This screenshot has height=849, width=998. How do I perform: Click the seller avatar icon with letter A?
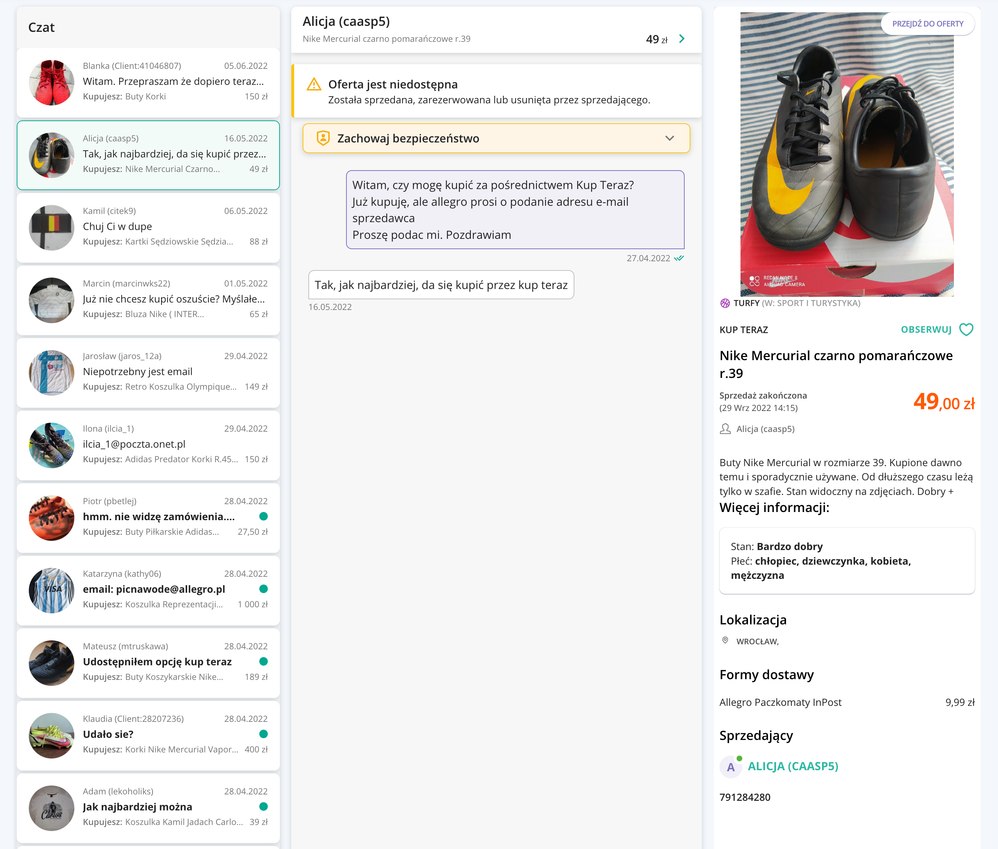click(731, 767)
